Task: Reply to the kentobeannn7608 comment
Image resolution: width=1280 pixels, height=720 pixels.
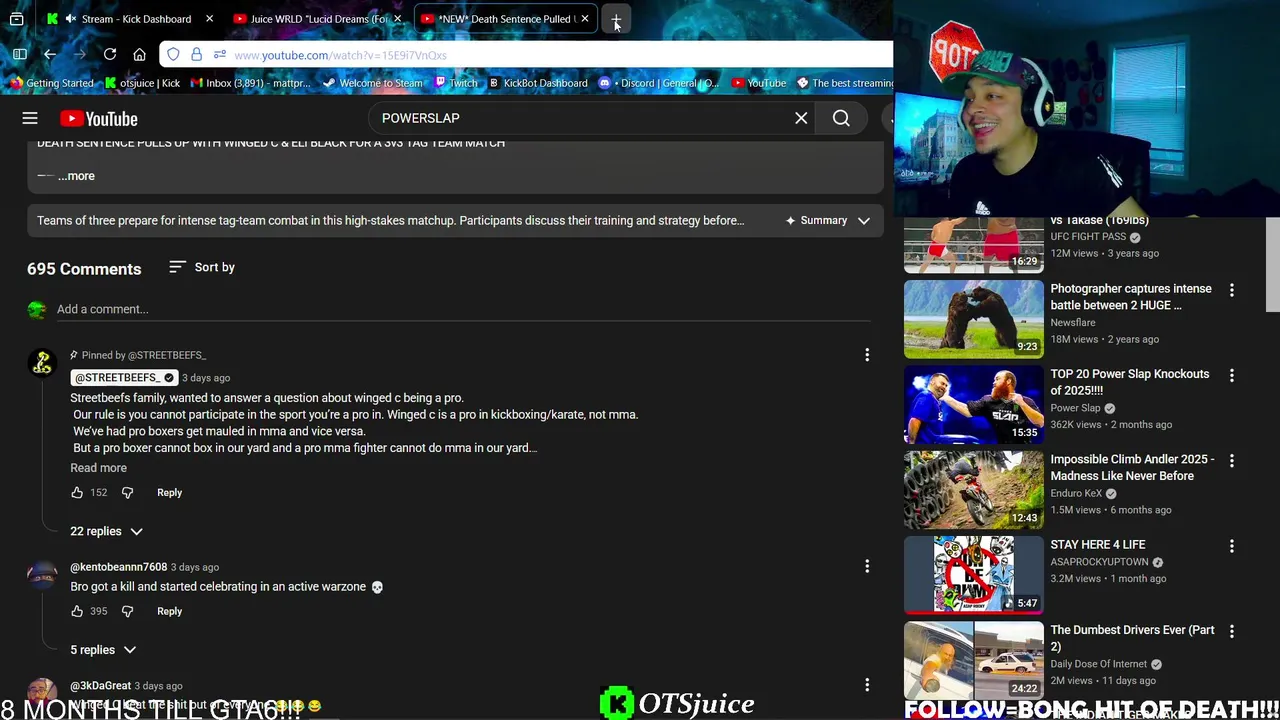Action: coord(169,611)
